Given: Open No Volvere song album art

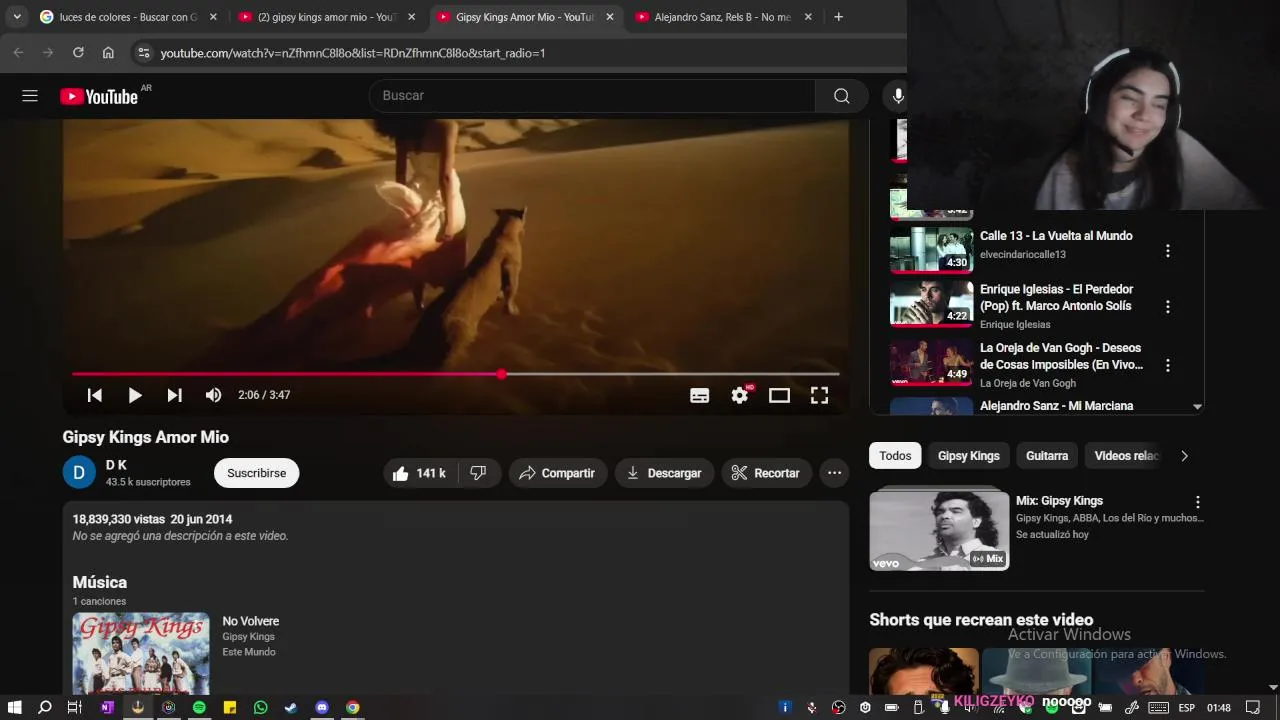Looking at the screenshot, I should (141, 653).
